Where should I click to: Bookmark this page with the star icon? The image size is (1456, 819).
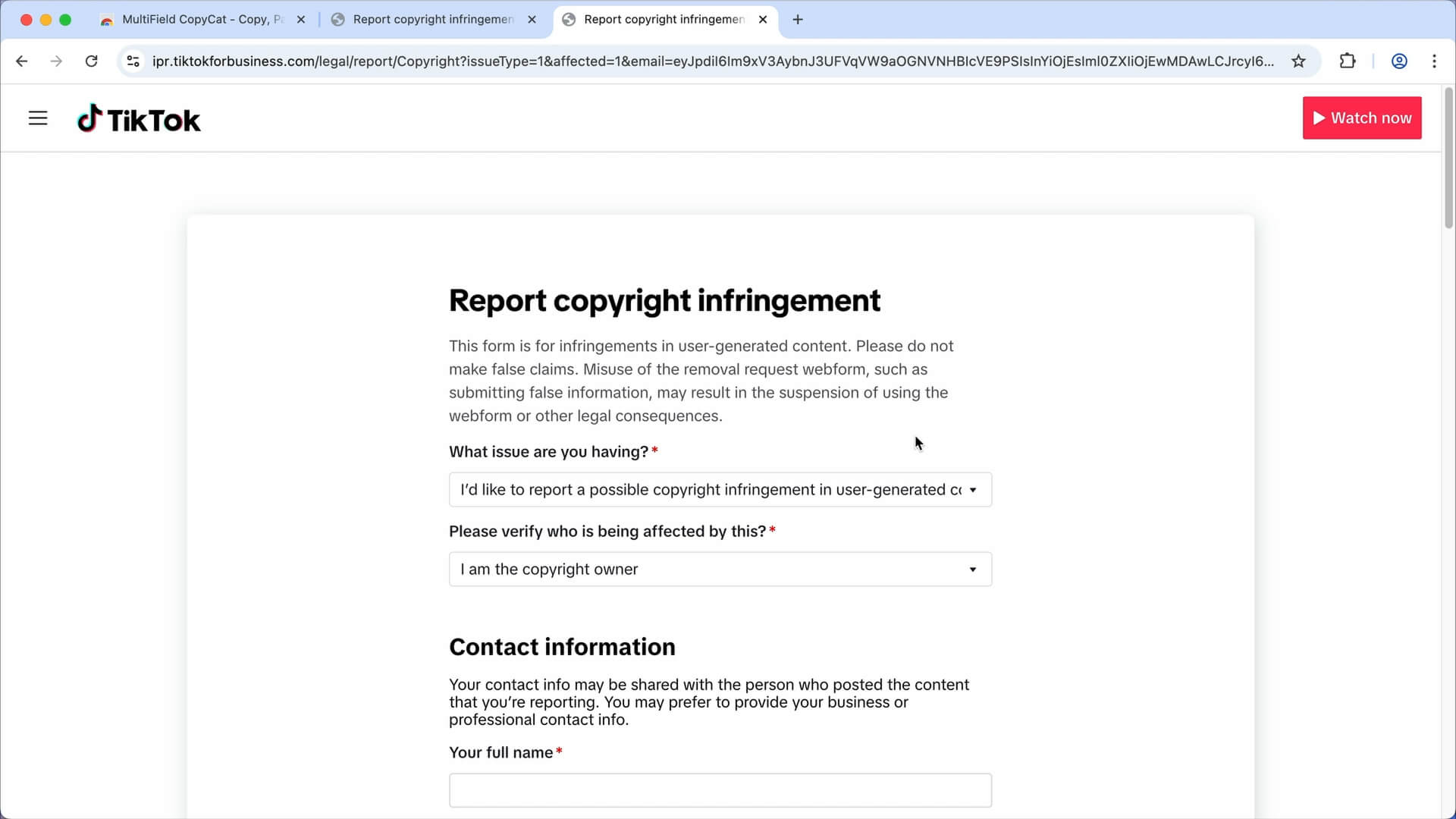click(1299, 61)
